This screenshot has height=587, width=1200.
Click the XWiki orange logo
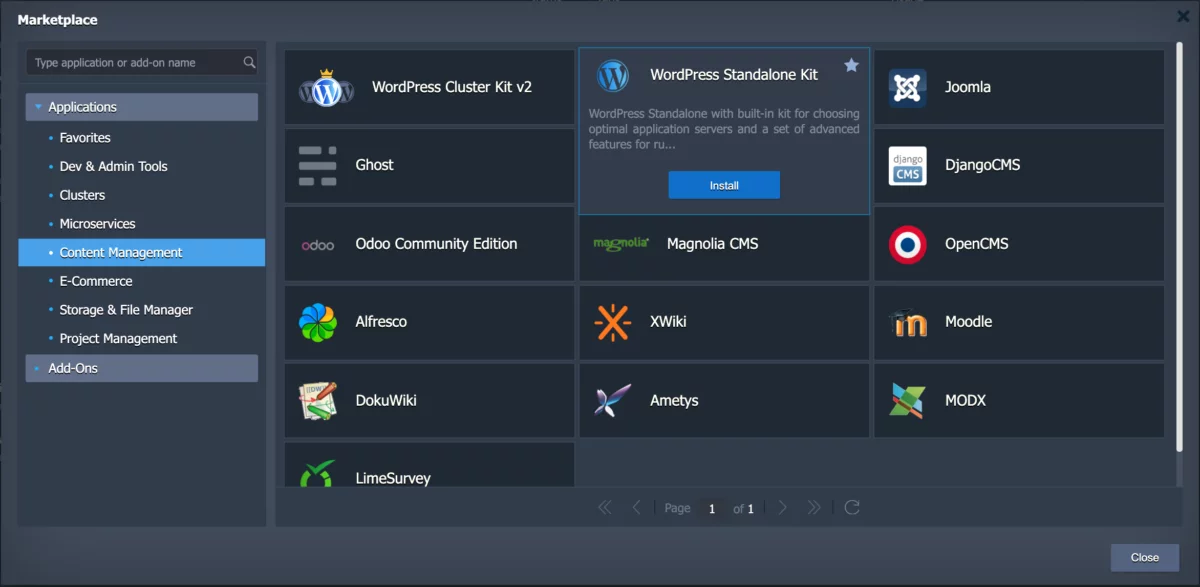point(612,322)
